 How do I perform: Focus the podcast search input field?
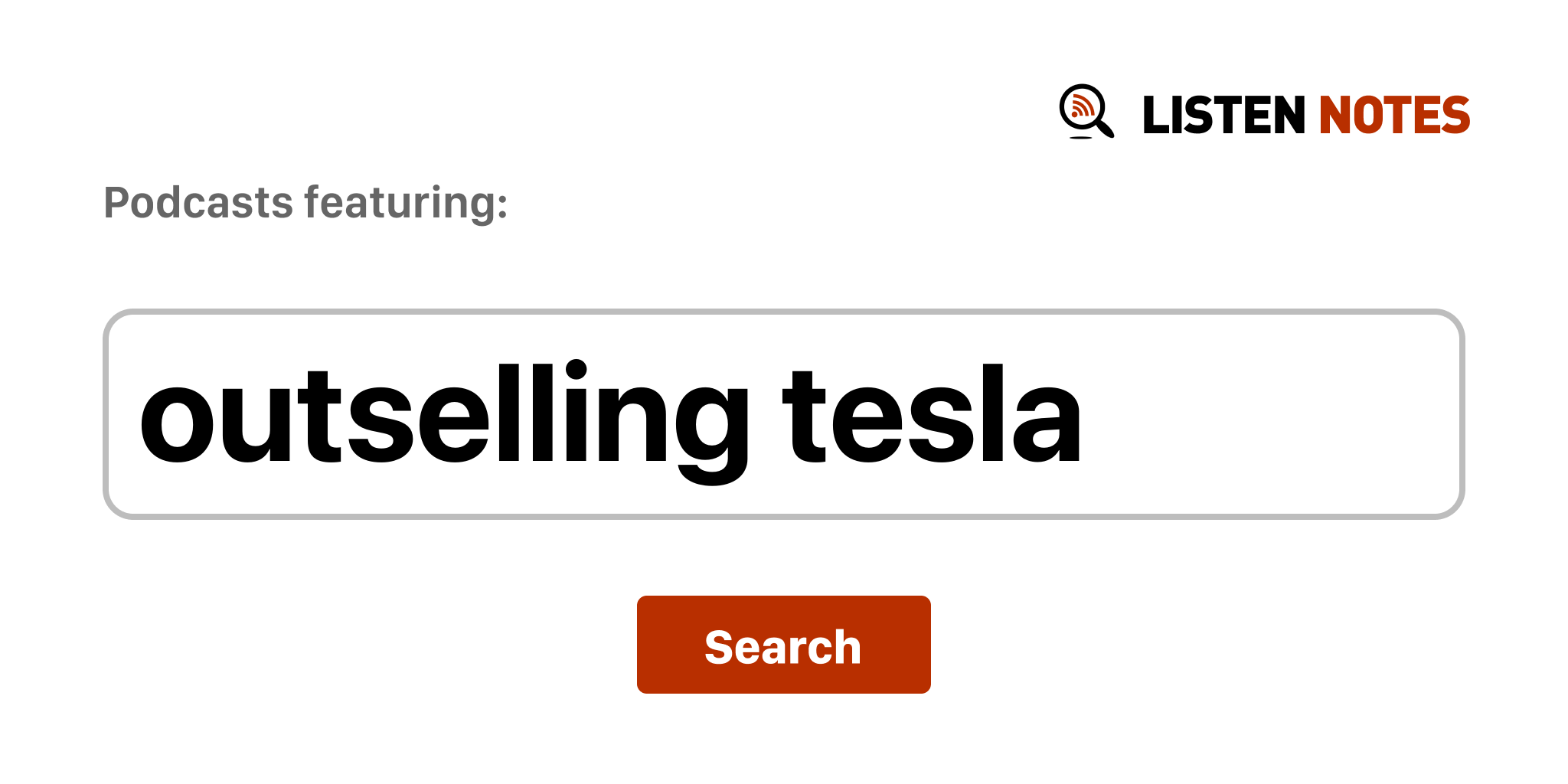click(x=782, y=414)
